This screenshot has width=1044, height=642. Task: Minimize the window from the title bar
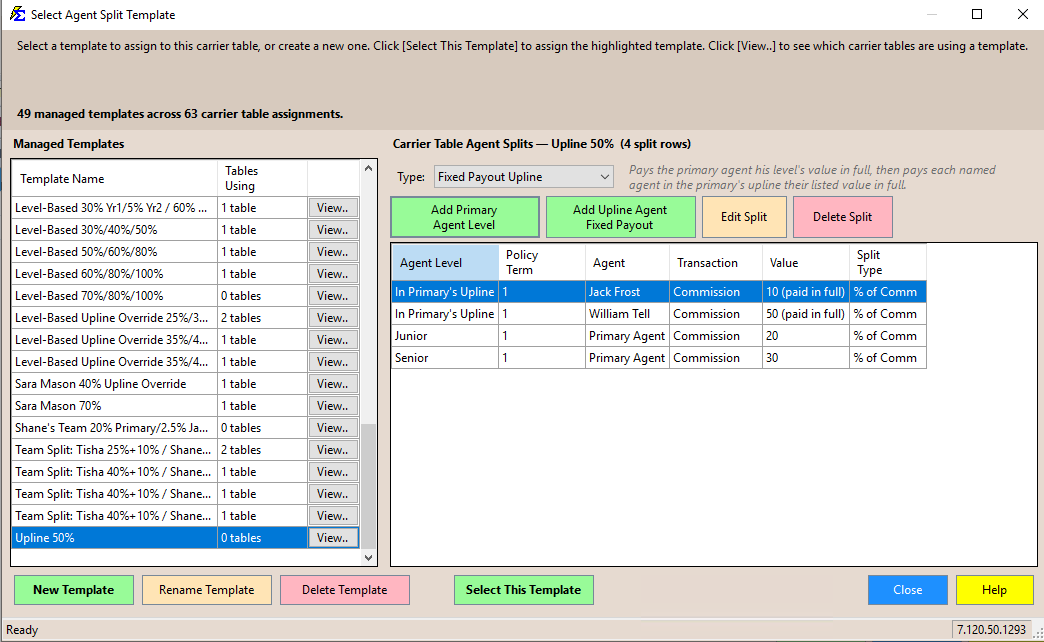[x=931, y=14]
